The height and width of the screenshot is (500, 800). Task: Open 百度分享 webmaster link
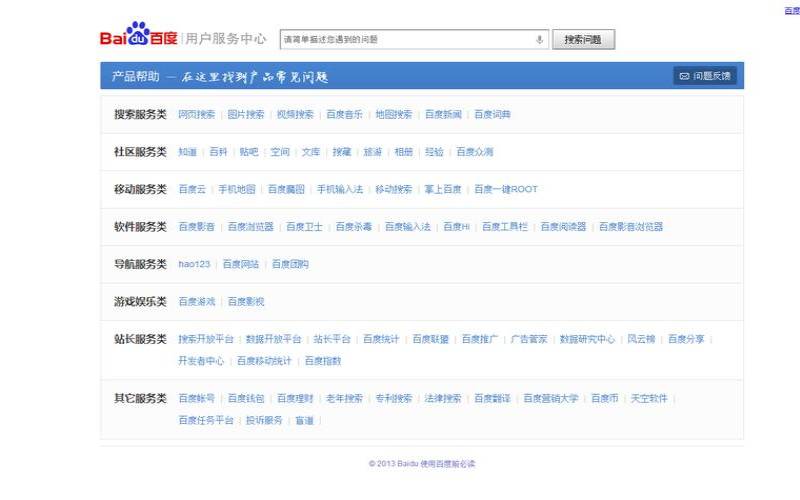pos(686,339)
